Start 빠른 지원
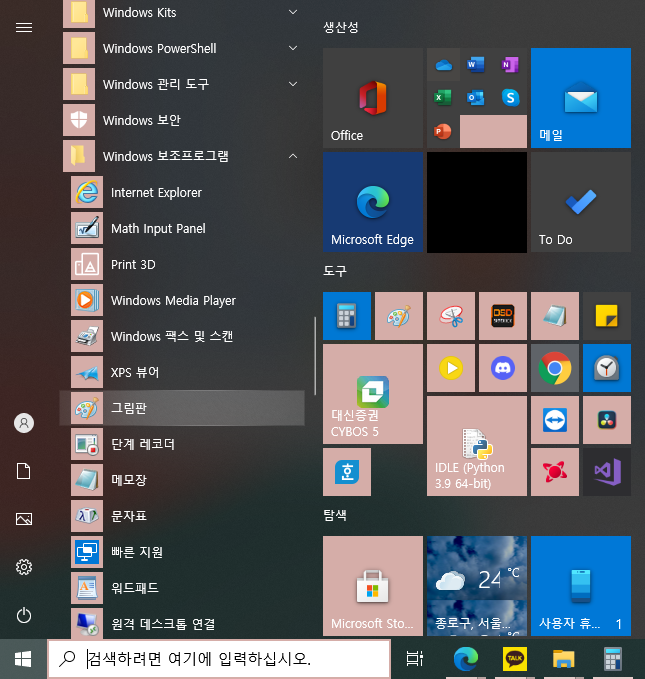This screenshot has width=645, height=679. click(x=182, y=552)
